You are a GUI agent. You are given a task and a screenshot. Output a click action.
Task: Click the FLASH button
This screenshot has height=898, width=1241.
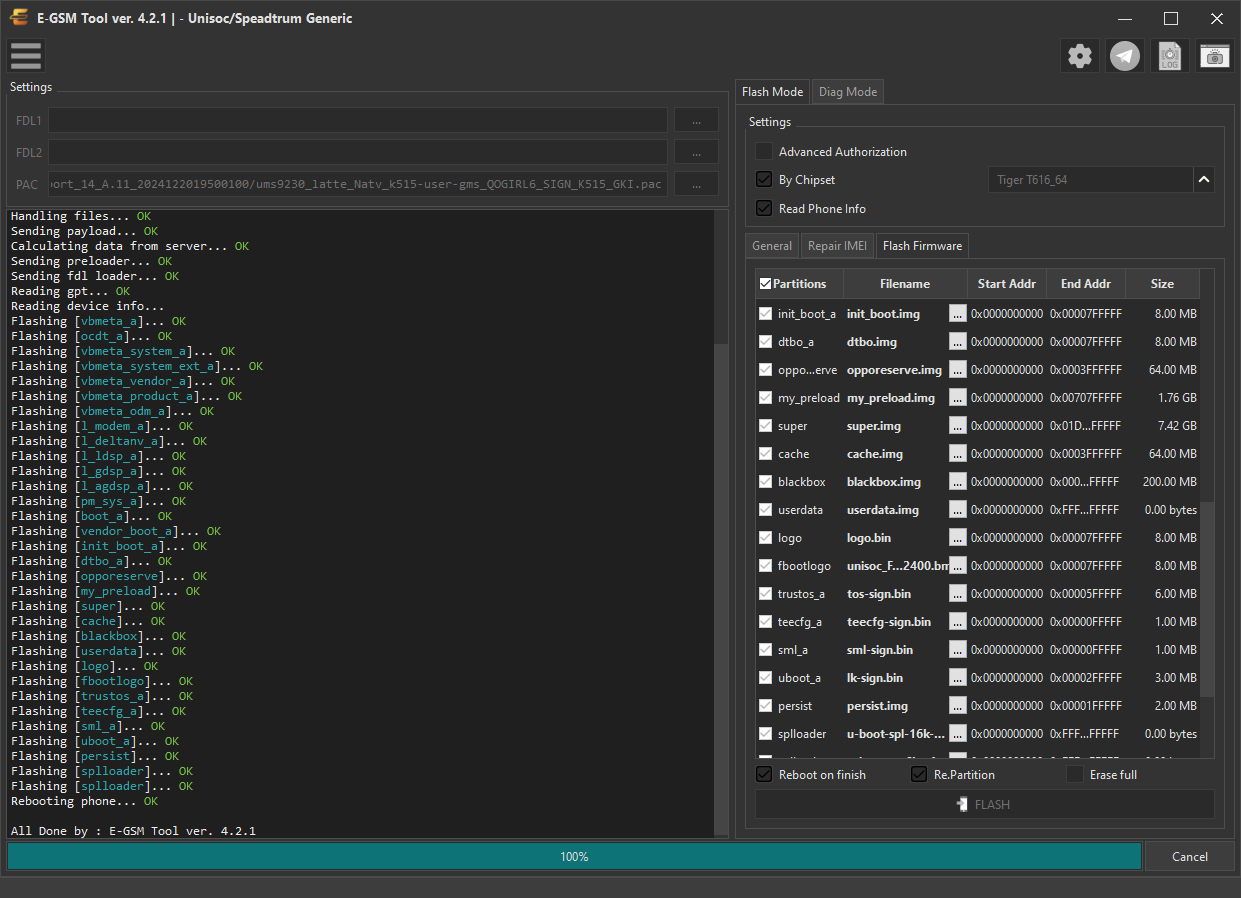tap(985, 804)
